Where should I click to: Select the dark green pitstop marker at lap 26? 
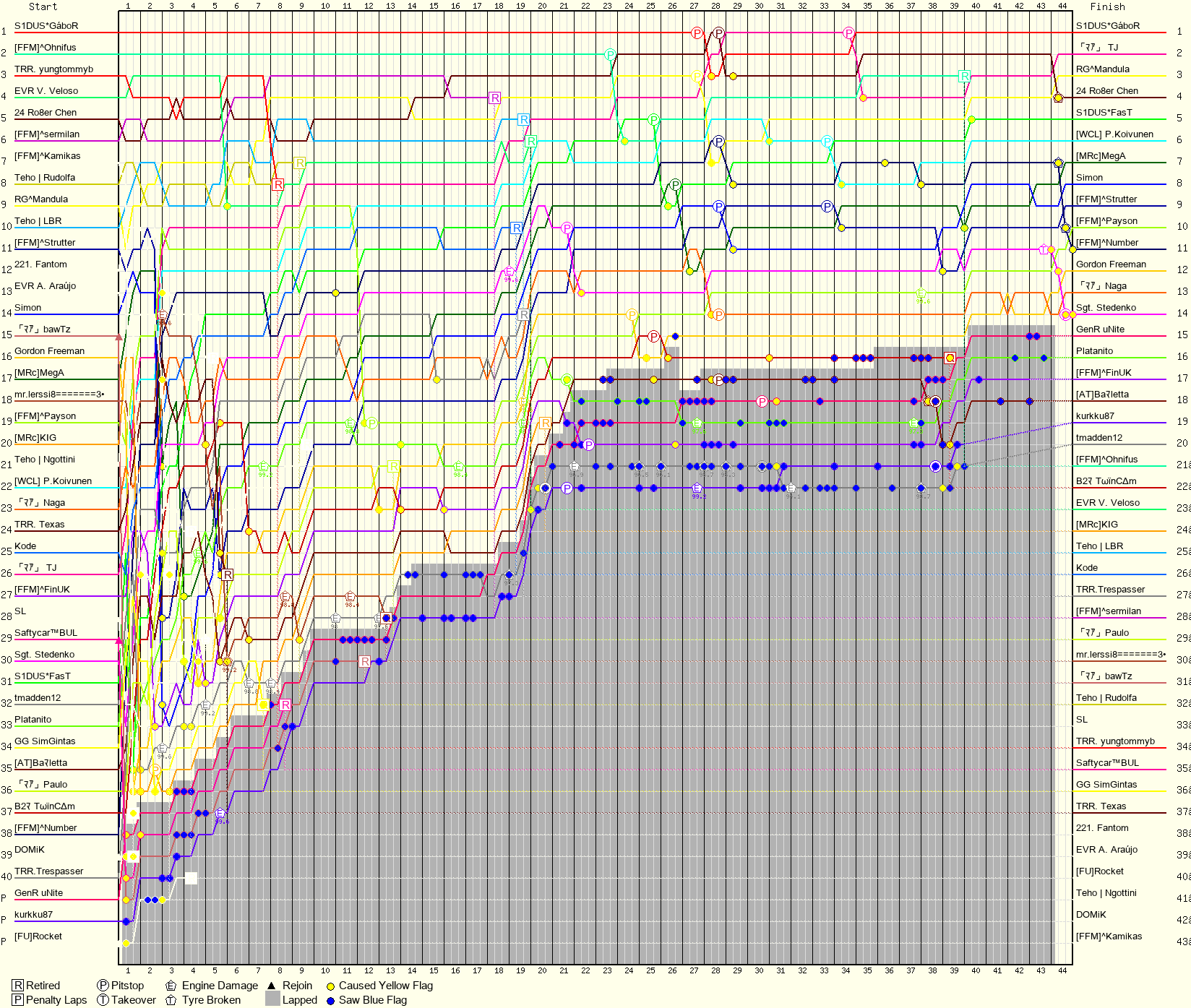[675, 185]
